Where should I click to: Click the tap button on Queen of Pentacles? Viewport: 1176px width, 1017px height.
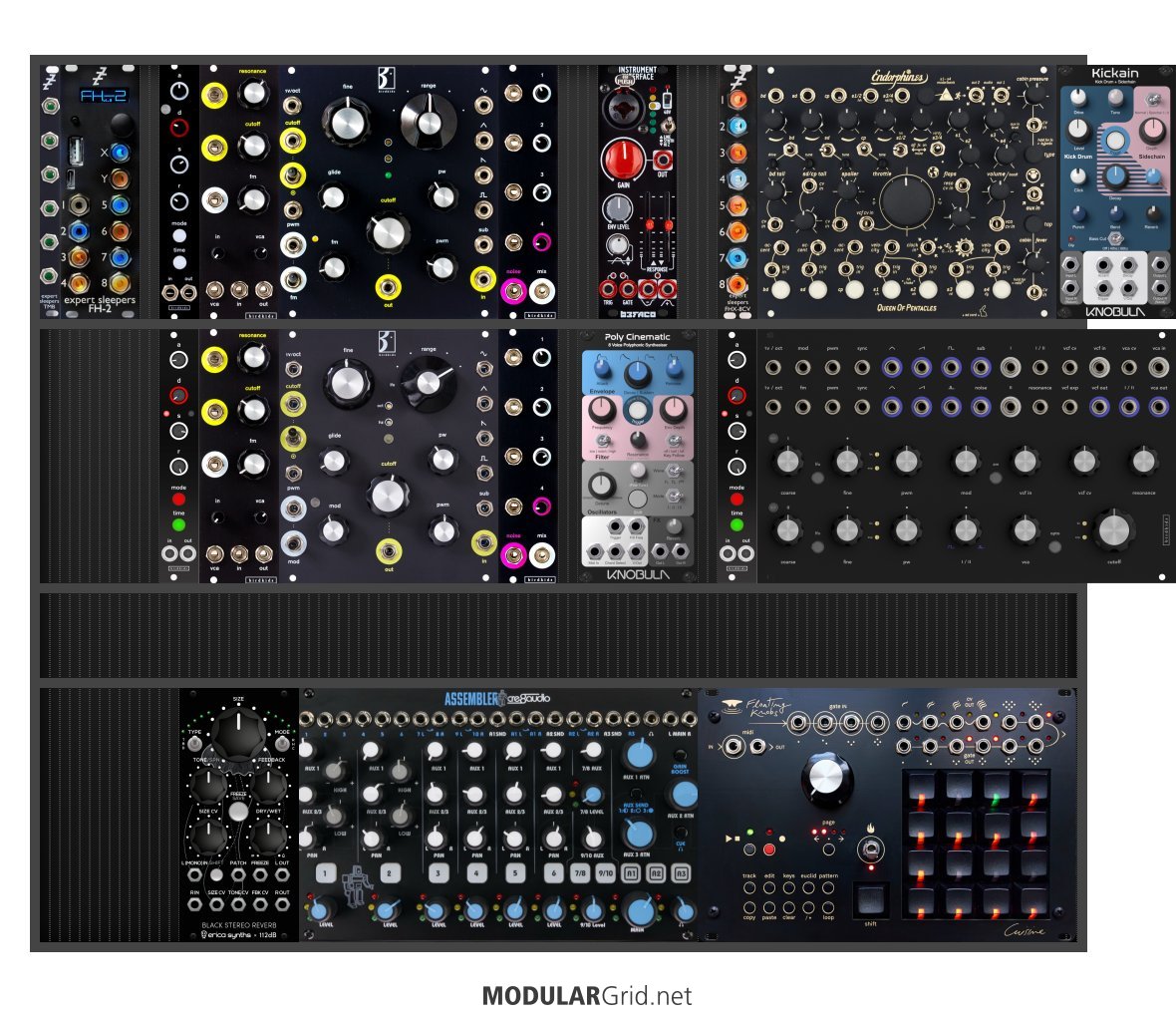coord(1034,223)
